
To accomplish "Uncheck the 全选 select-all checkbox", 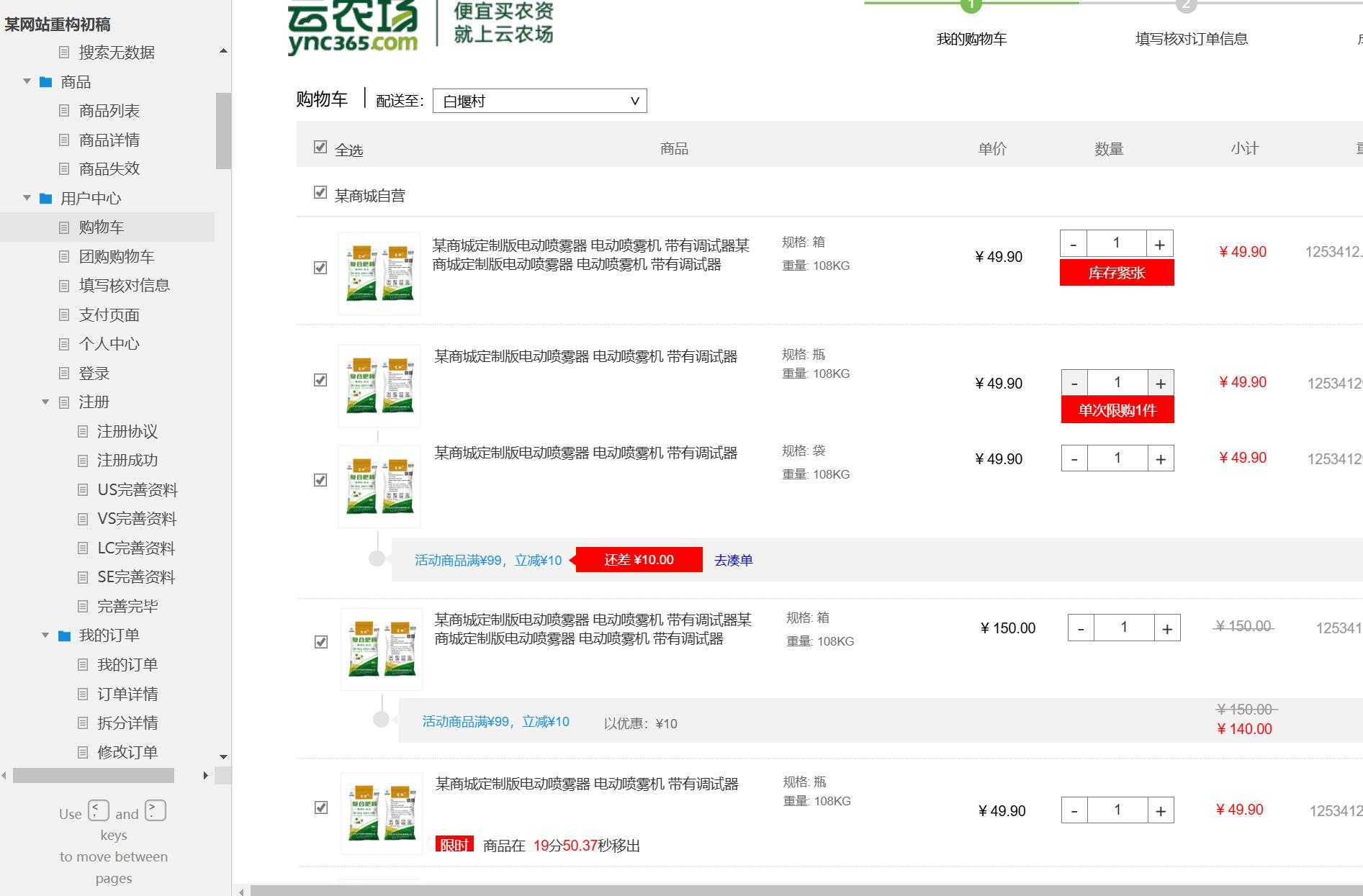I will point(320,146).
